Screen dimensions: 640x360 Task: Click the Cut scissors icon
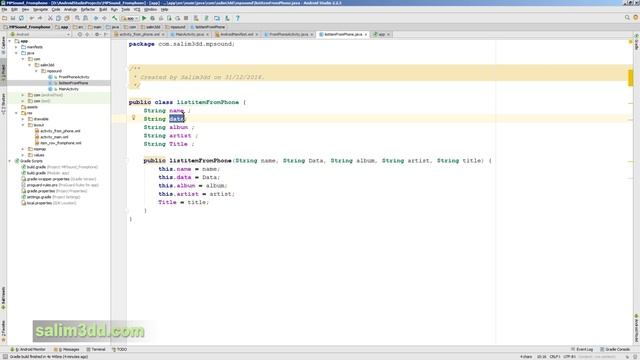point(50,18)
